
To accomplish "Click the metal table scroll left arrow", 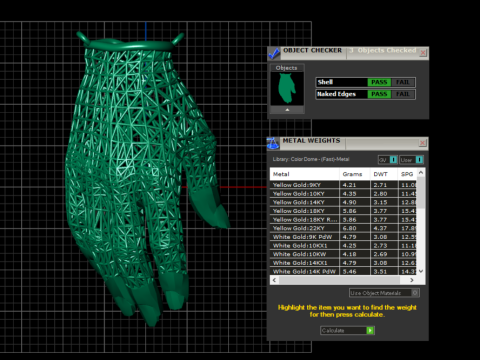I will [274, 280].
